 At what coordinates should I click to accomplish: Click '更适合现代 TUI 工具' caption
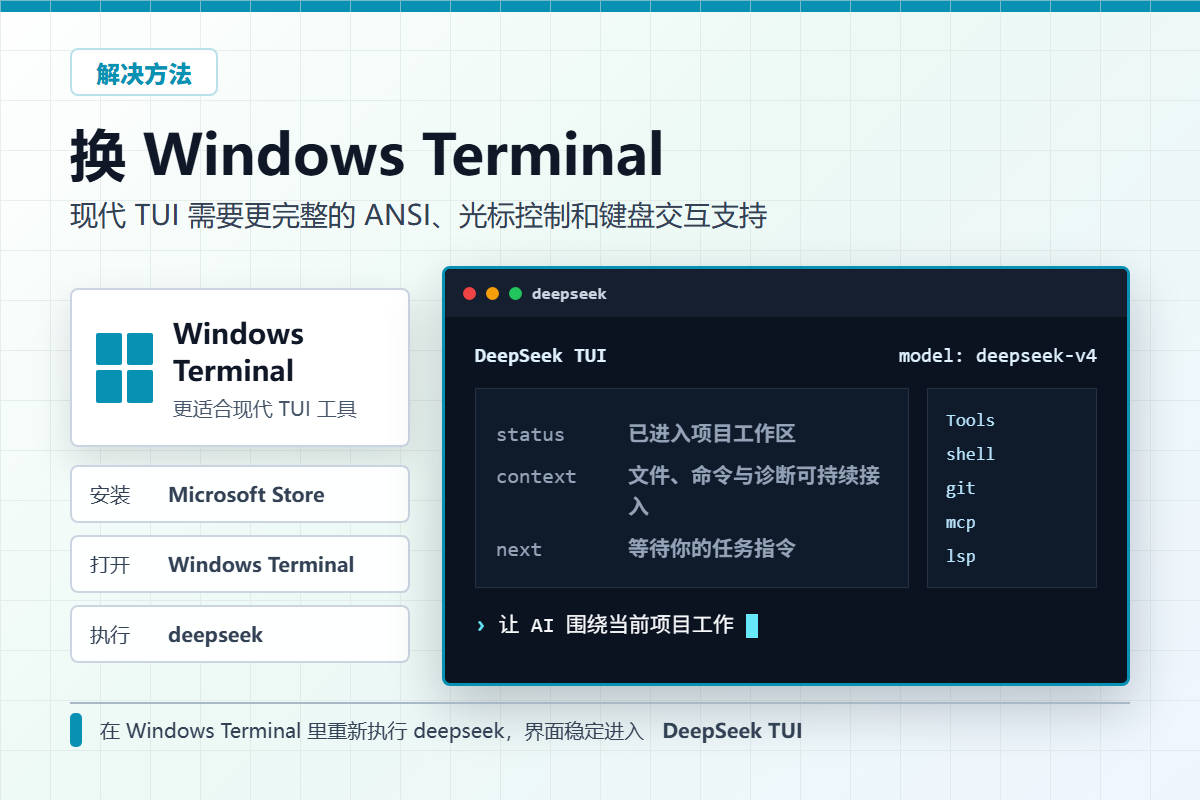click(x=265, y=409)
